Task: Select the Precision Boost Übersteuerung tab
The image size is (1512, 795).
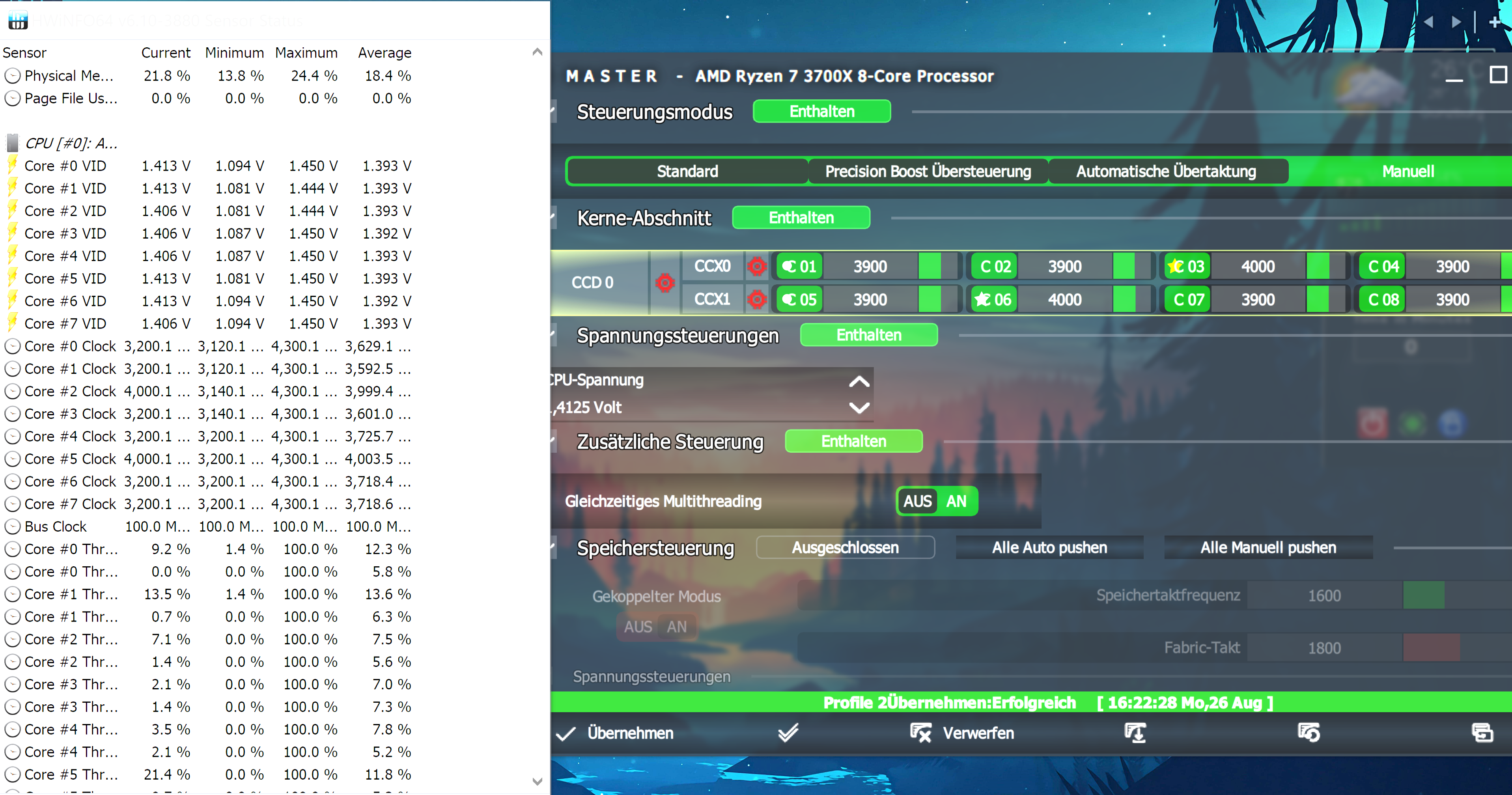Action: tap(928, 171)
